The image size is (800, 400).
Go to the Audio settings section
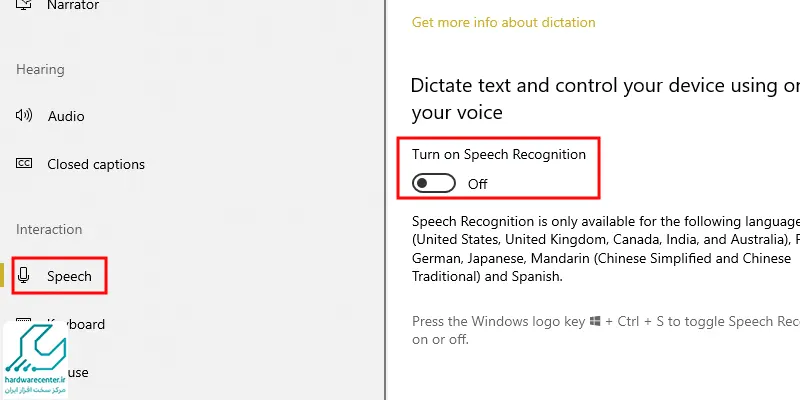66,116
